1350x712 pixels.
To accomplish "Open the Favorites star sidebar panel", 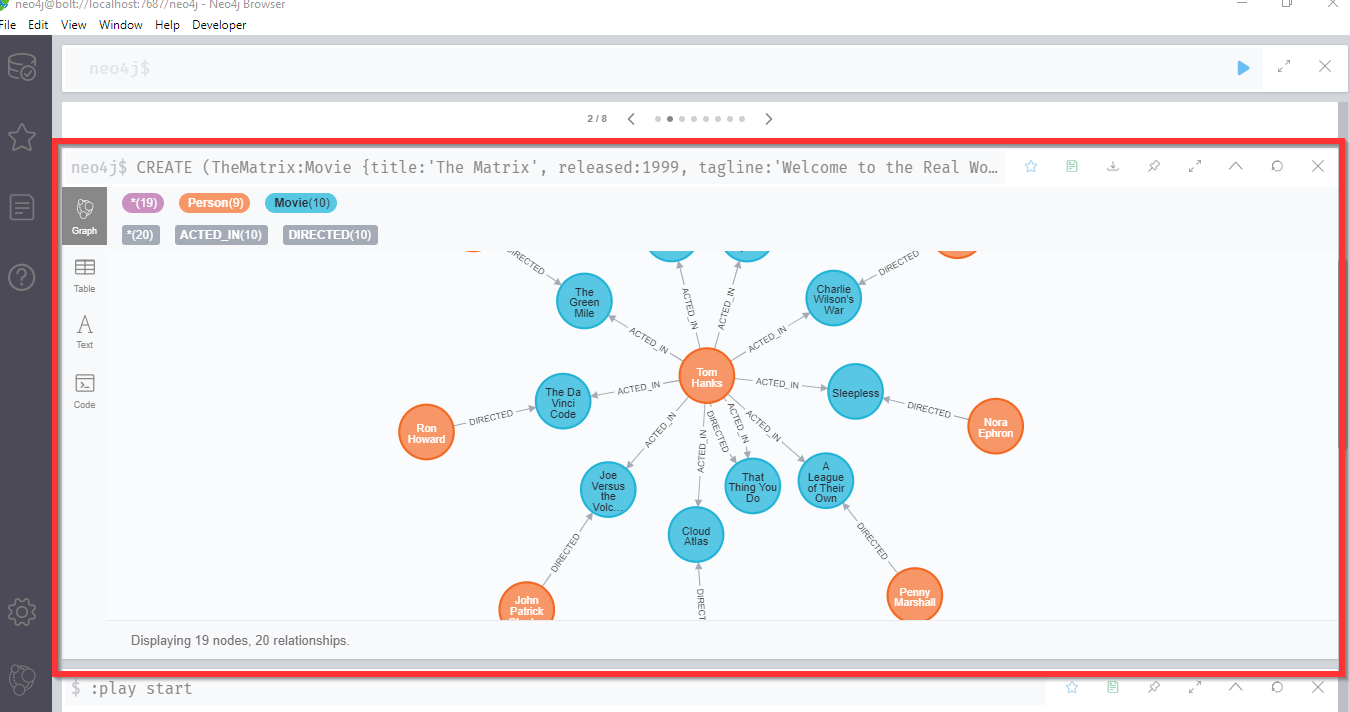I will click(x=22, y=137).
